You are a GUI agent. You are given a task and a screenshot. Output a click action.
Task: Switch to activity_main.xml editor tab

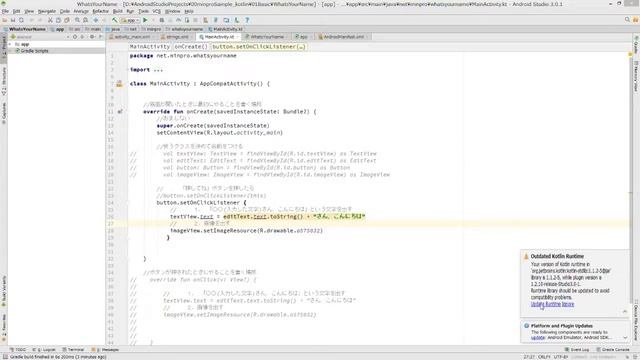[131, 37]
